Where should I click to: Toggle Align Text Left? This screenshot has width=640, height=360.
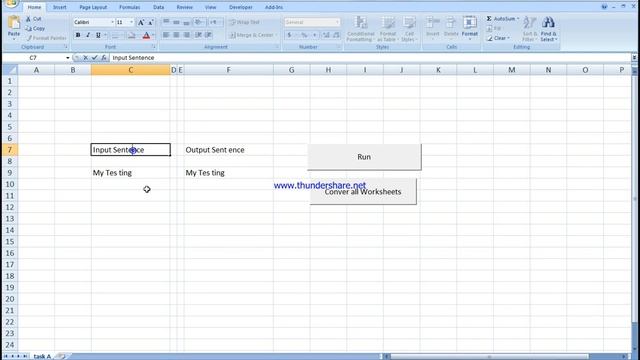(166, 35)
